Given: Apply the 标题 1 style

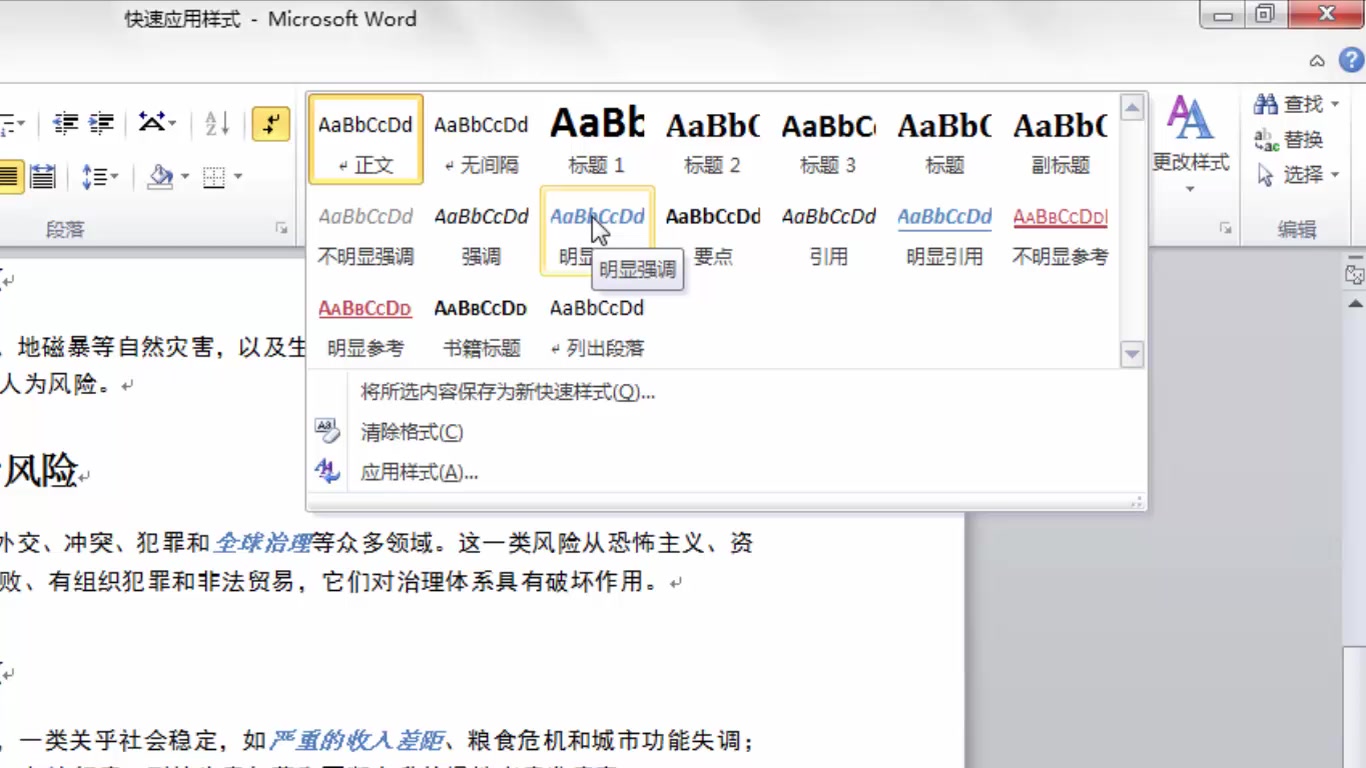Looking at the screenshot, I should [597, 140].
